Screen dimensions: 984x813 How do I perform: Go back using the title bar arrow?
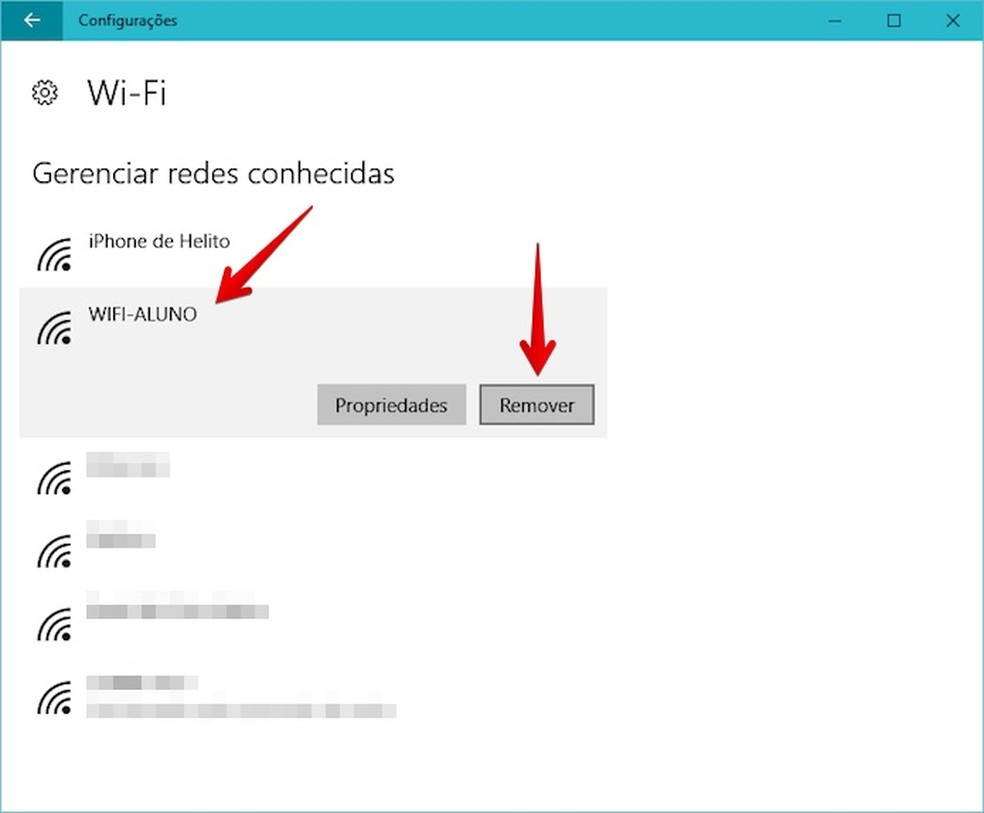pyautogui.click(x=31, y=20)
